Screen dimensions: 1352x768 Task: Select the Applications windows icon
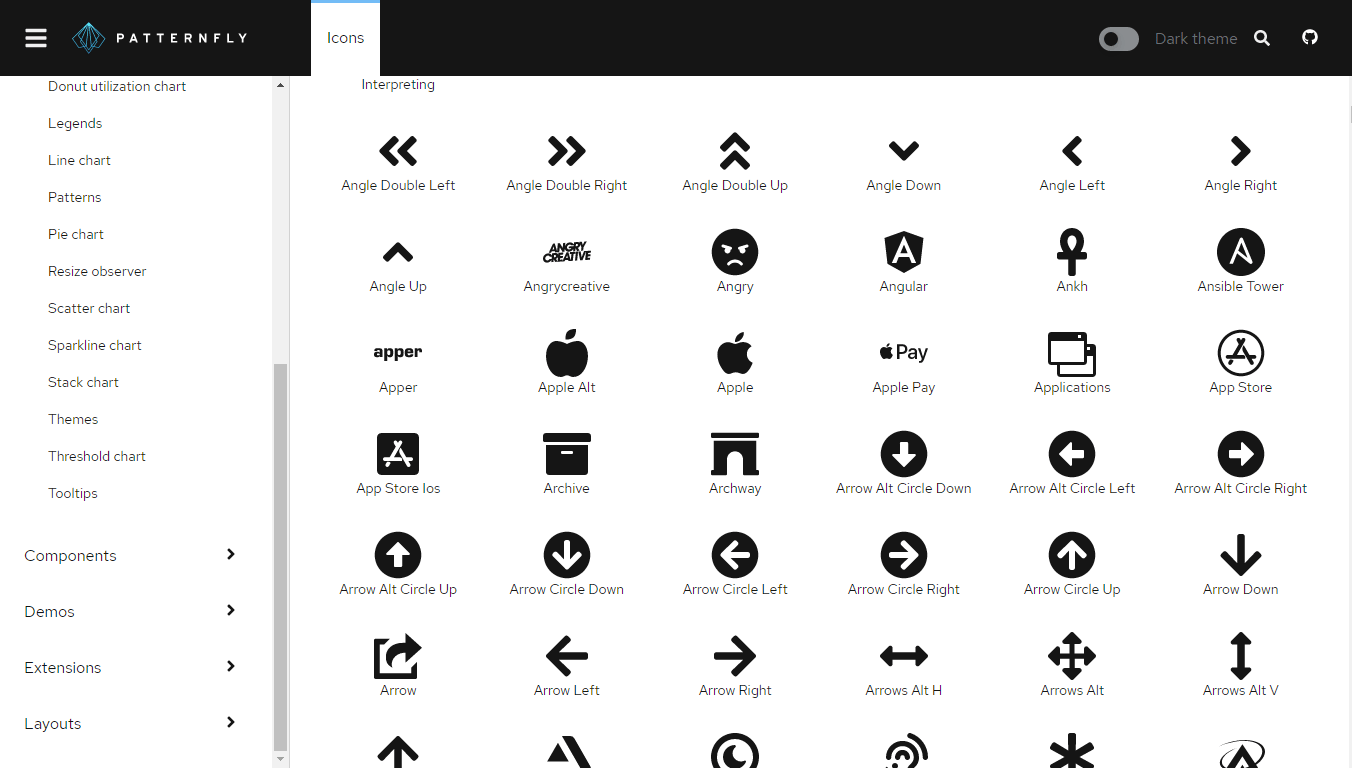[x=1072, y=353]
